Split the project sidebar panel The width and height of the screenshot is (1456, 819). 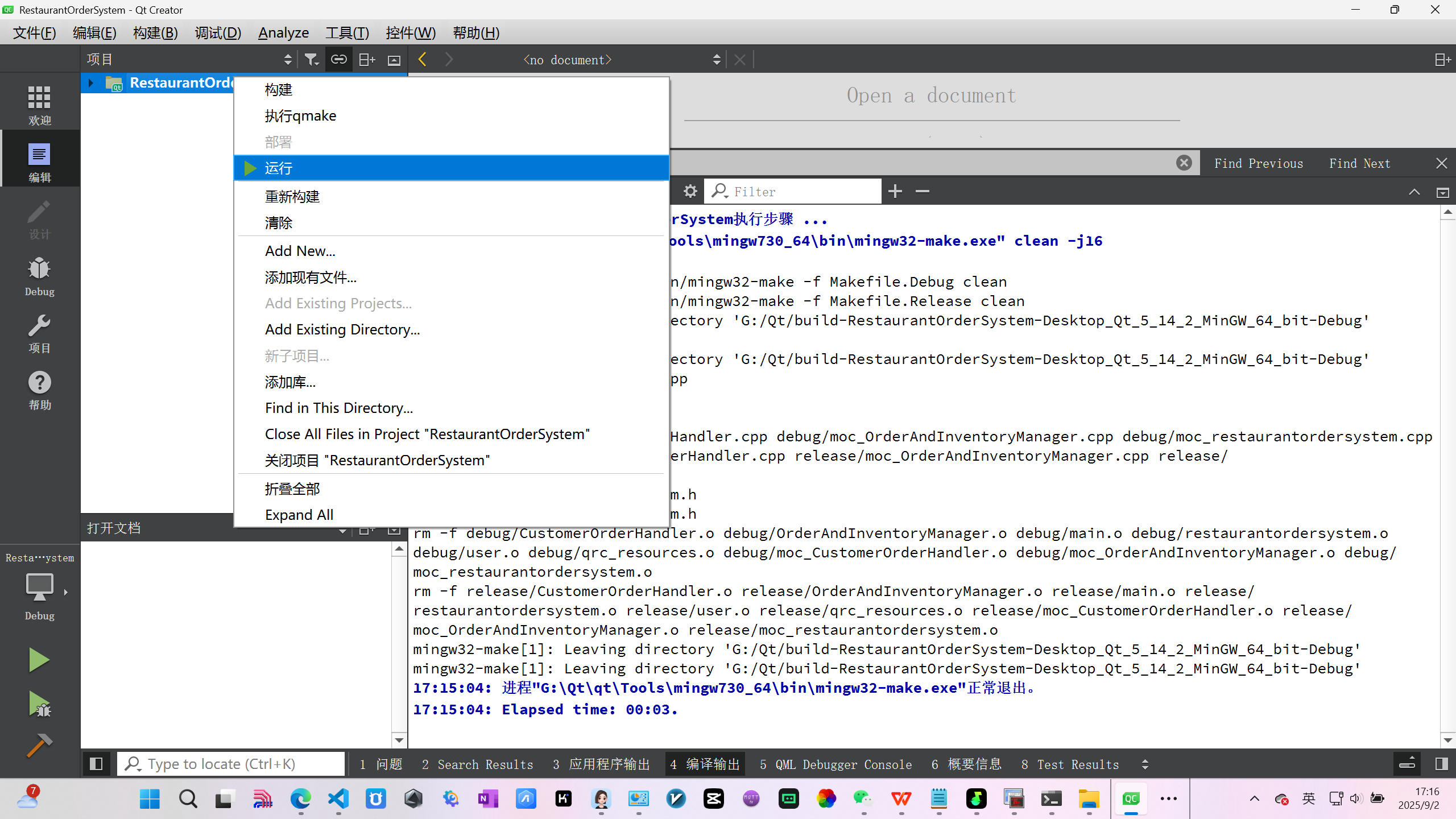click(367, 60)
